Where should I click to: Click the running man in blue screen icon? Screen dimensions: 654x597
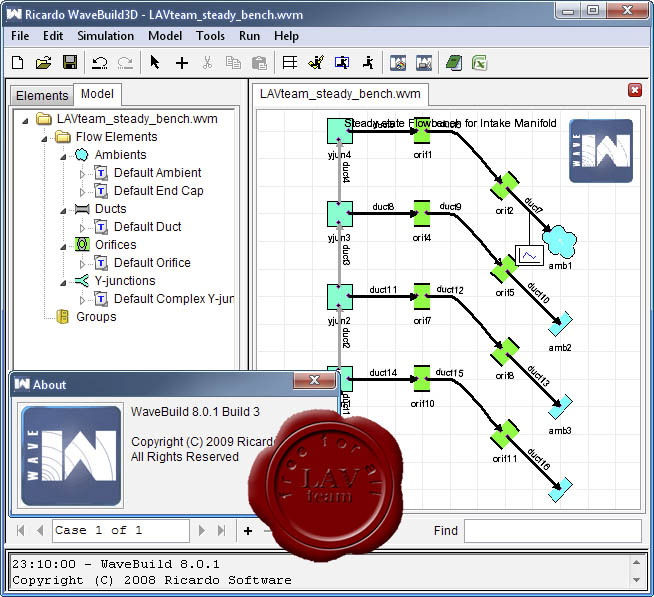coord(342,63)
